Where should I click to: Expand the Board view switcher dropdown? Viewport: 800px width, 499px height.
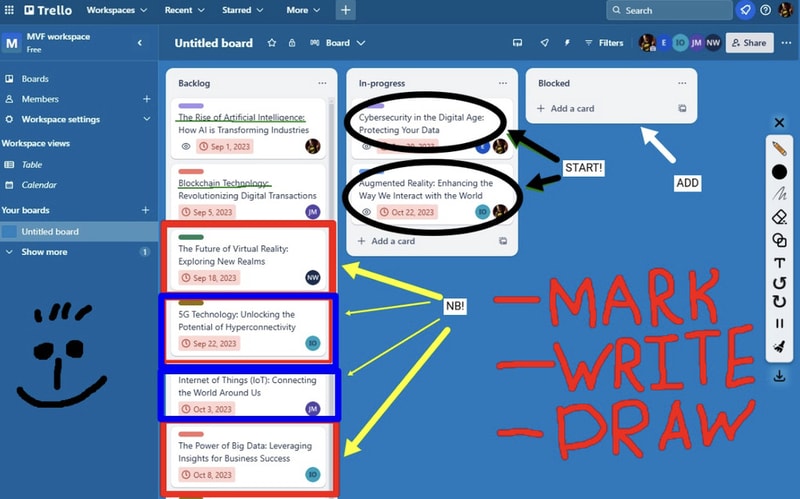338,43
